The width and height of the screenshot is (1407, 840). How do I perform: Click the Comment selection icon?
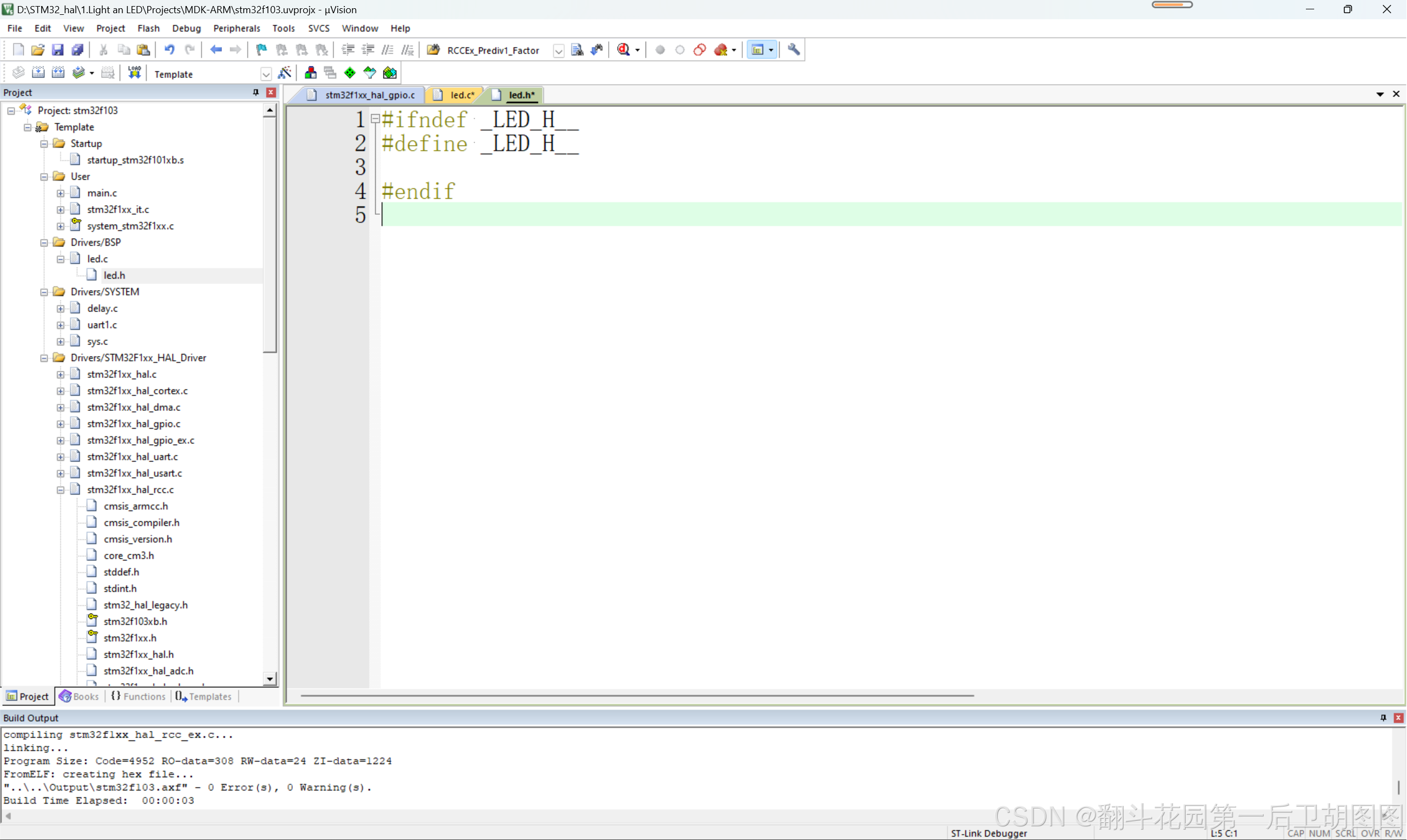tap(388, 50)
